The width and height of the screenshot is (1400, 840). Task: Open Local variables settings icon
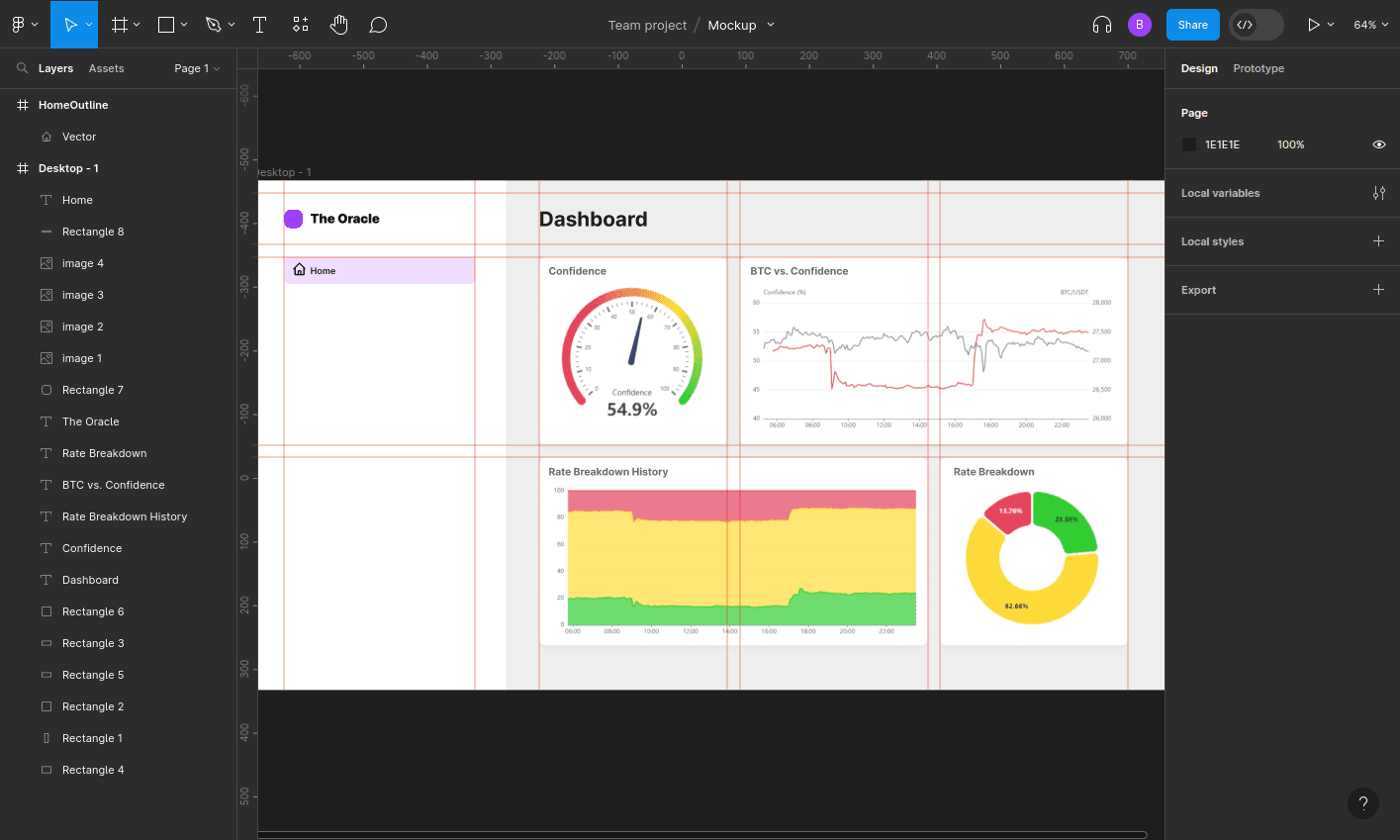(1378, 193)
